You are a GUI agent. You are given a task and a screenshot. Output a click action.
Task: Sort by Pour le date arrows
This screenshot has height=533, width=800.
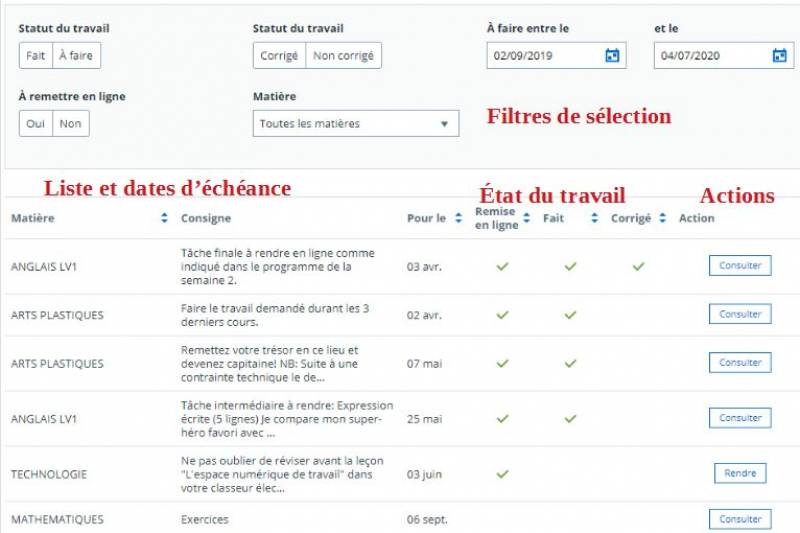(x=458, y=218)
